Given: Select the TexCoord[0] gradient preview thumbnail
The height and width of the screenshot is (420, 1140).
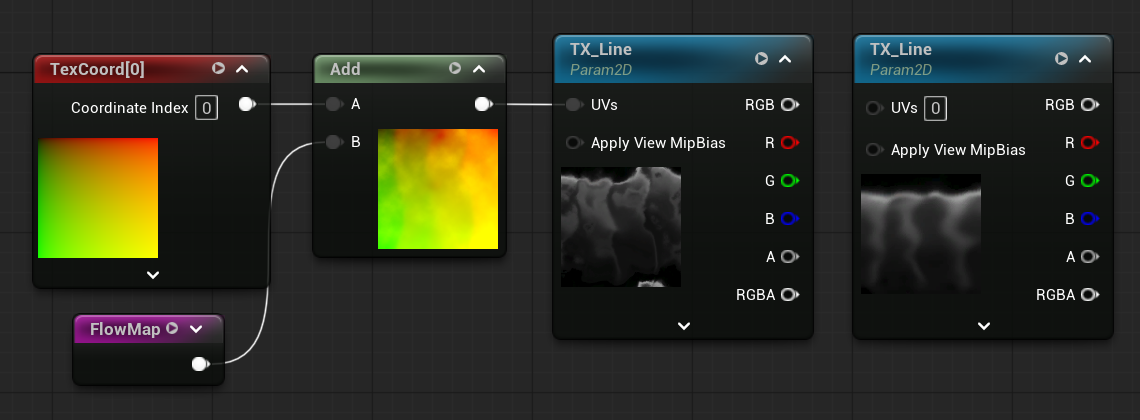Looking at the screenshot, I should coord(98,198).
